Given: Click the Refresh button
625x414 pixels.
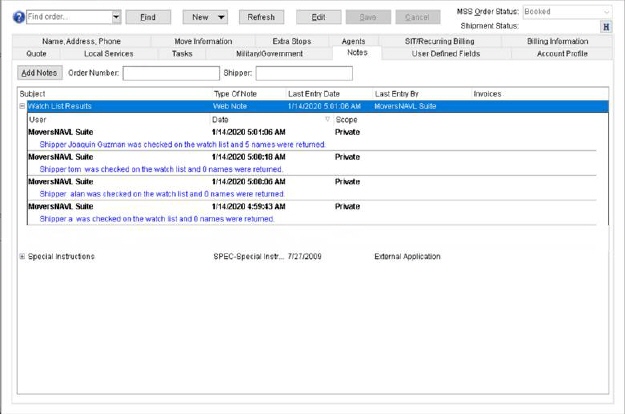Looking at the screenshot, I should [x=261, y=17].
